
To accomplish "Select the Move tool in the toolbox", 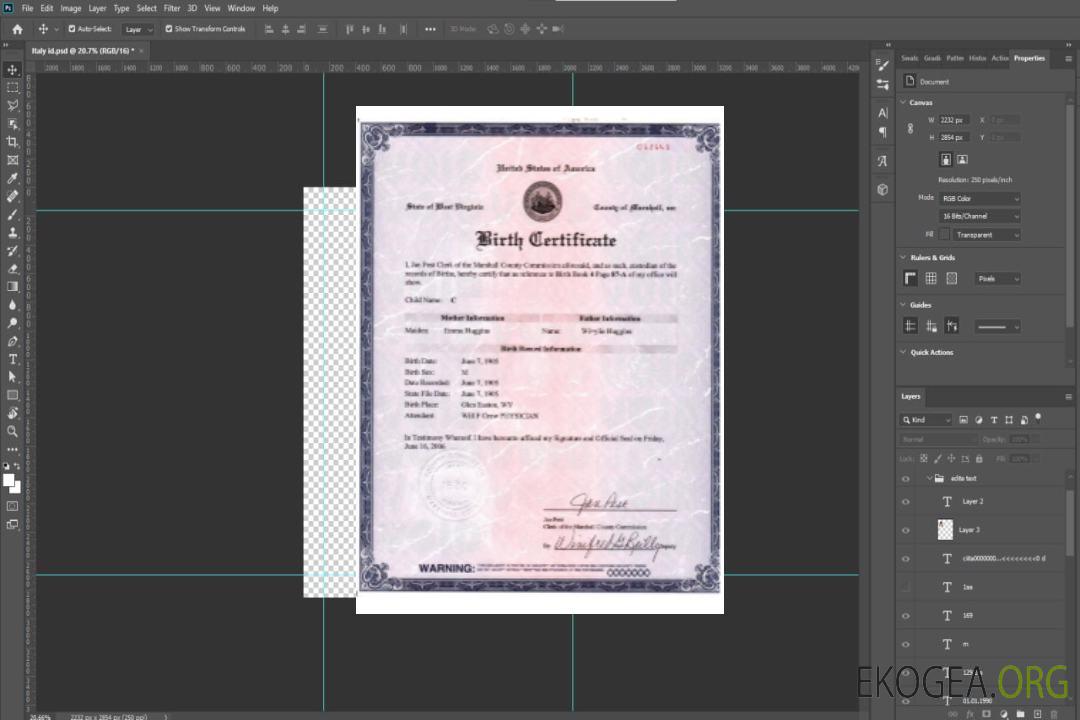I will (x=12, y=70).
